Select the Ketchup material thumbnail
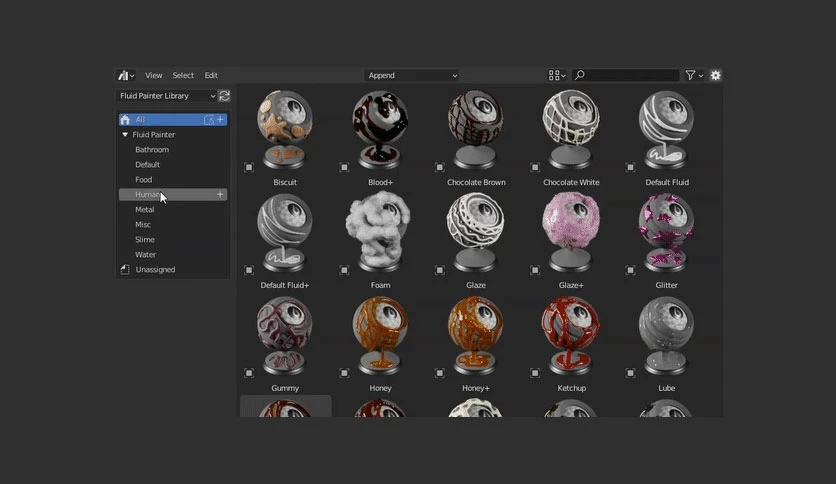The height and width of the screenshot is (484, 836). click(x=571, y=336)
